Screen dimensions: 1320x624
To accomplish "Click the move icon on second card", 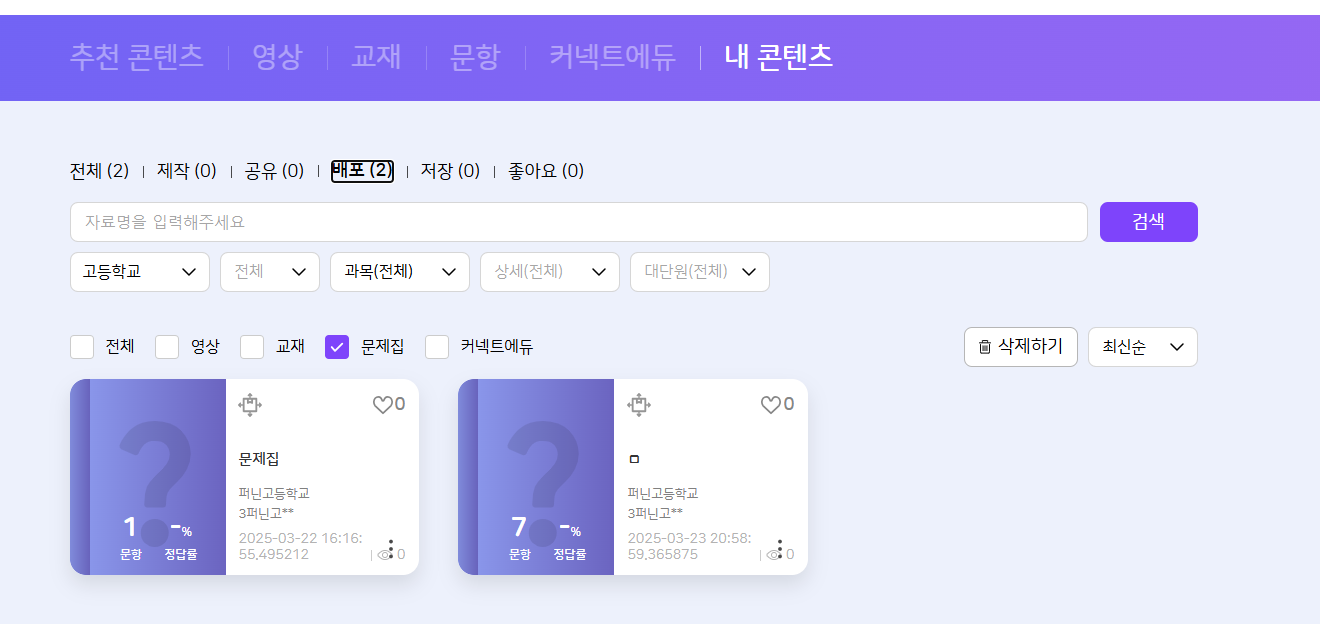I will tap(639, 404).
